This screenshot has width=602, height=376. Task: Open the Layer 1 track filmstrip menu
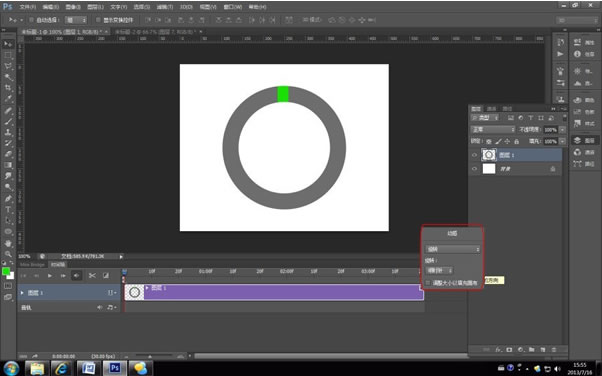[x=112, y=293]
